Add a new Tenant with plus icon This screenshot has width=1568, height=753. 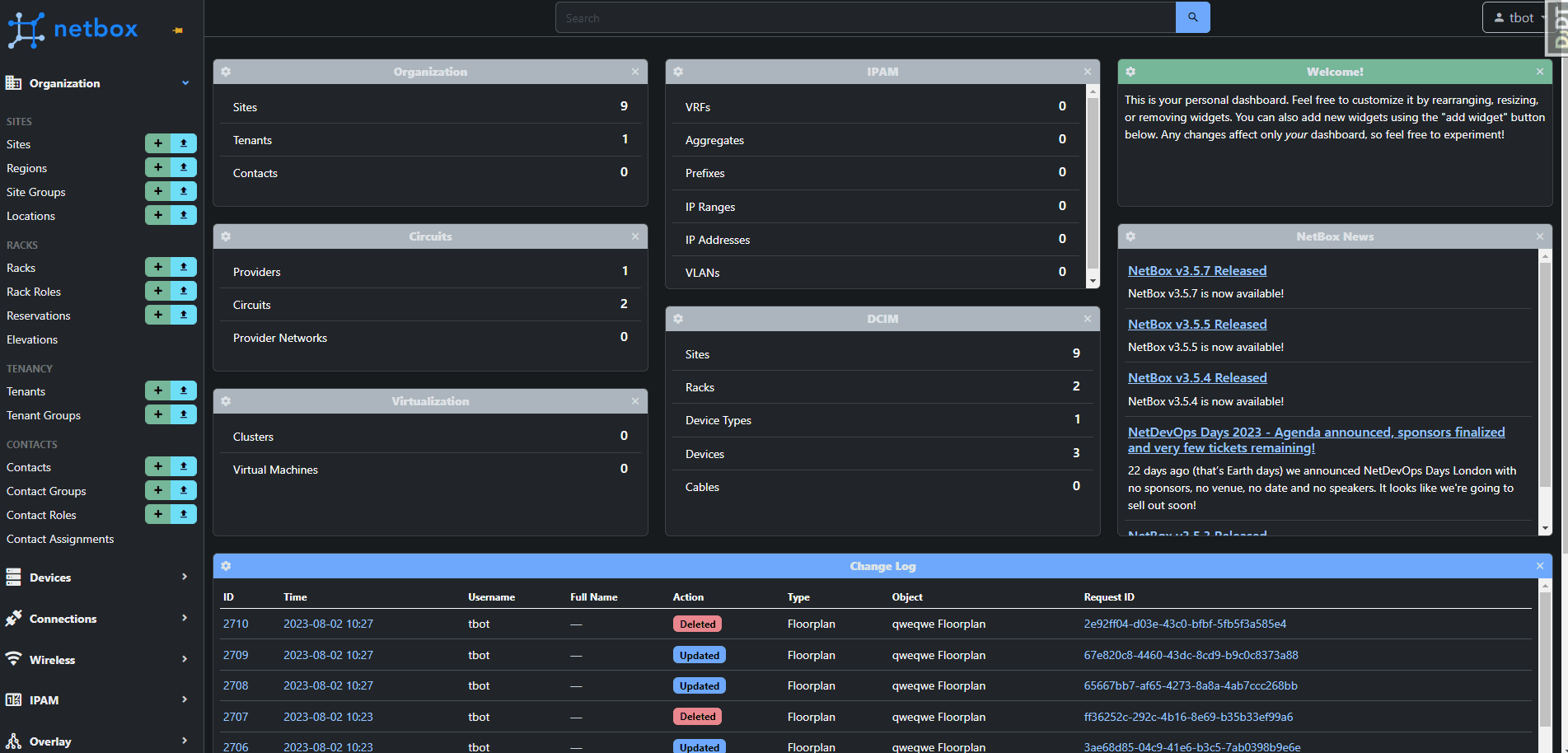[x=158, y=391]
